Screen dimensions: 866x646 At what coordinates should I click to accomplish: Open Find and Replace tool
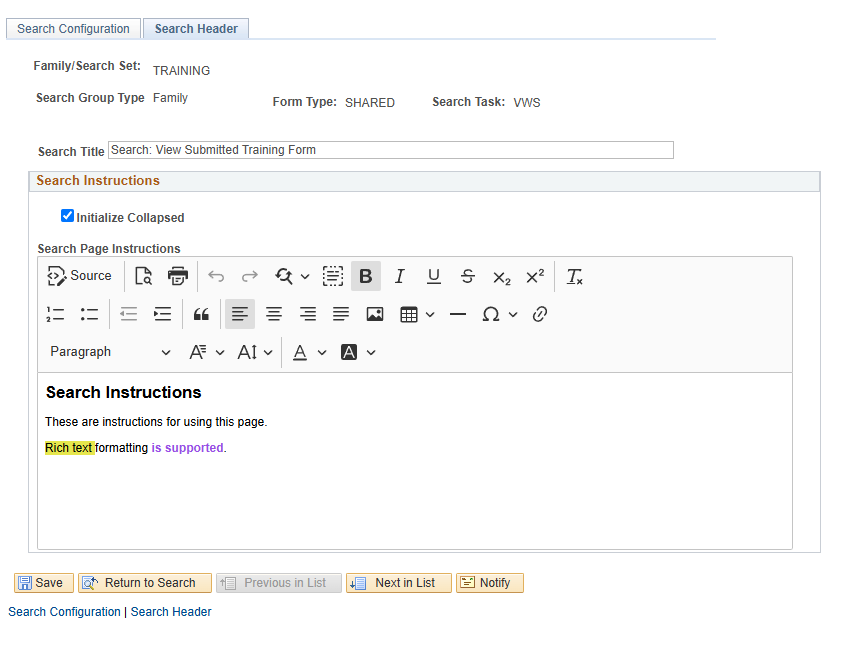[x=284, y=276]
